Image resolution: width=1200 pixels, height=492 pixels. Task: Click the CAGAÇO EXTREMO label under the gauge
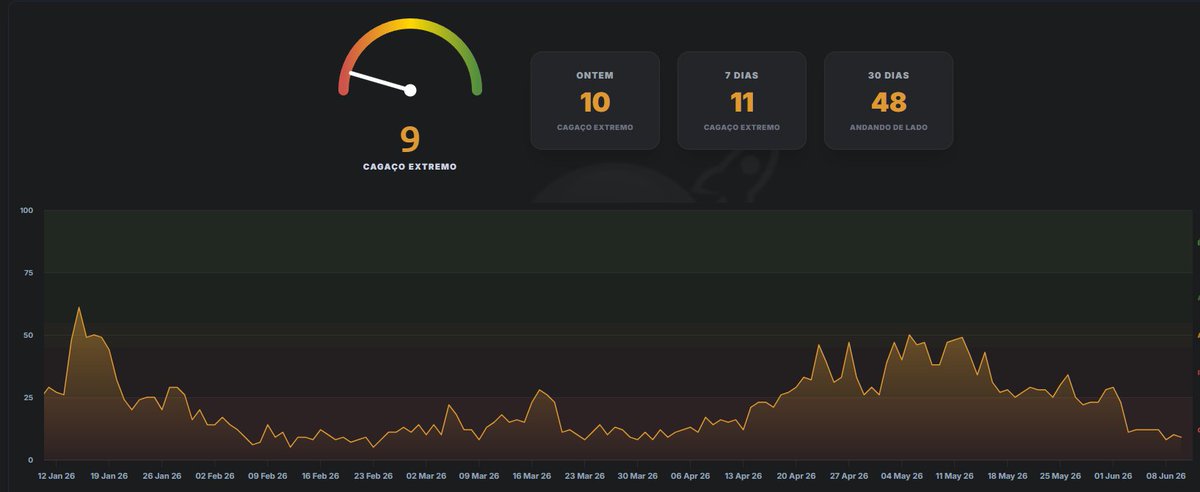coord(410,167)
